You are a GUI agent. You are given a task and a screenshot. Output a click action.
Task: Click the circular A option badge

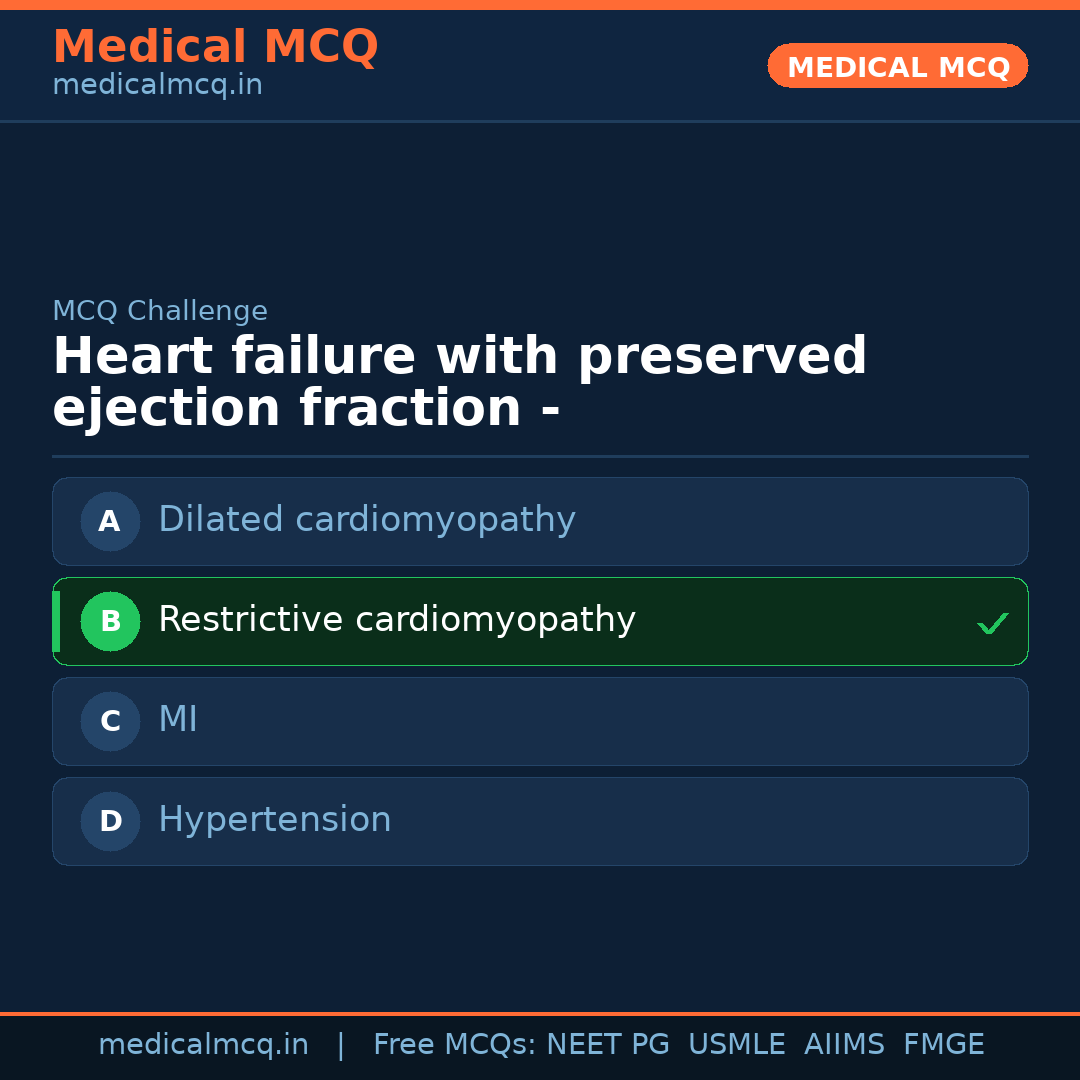pos(110,521)
